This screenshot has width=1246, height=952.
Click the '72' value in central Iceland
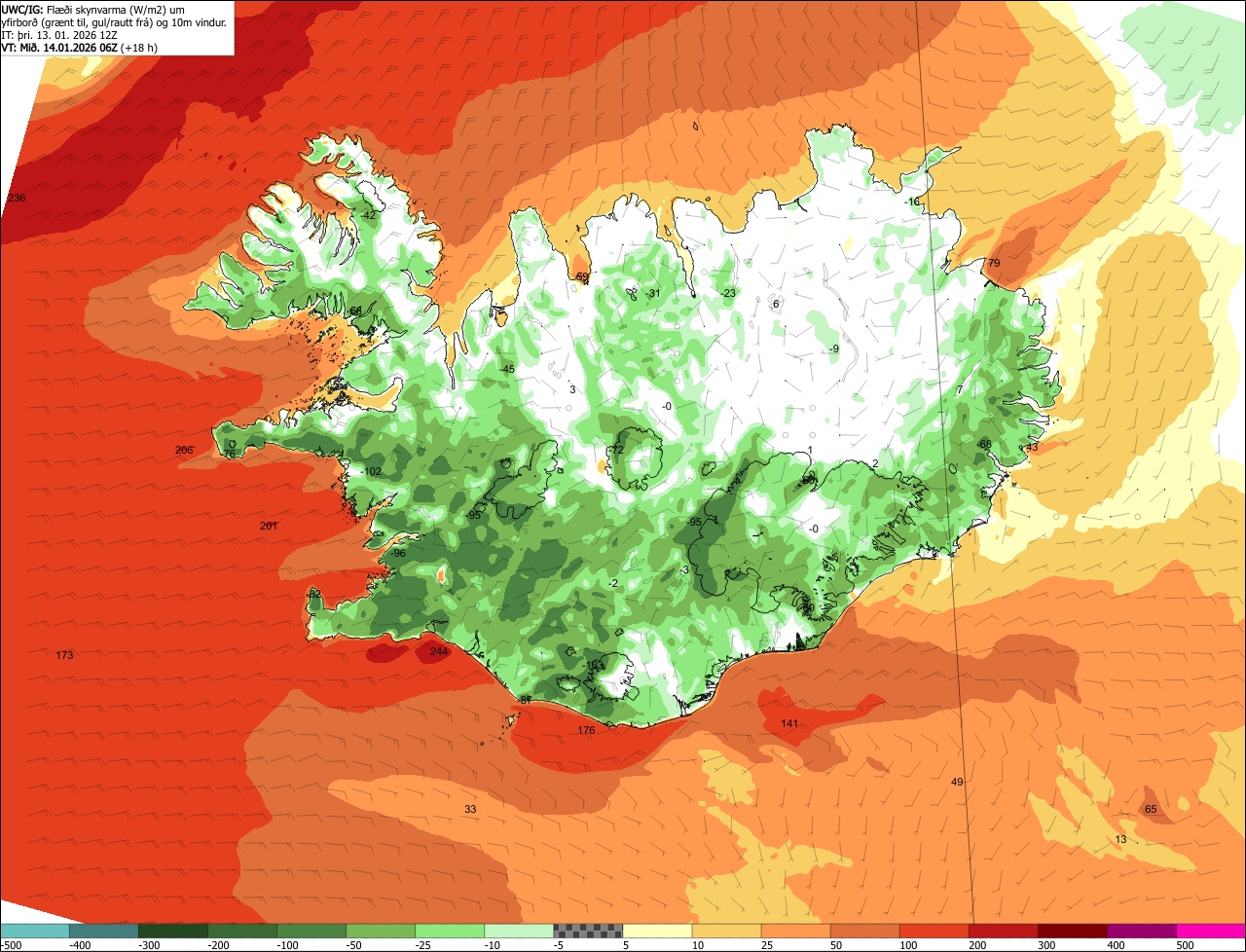617,450
